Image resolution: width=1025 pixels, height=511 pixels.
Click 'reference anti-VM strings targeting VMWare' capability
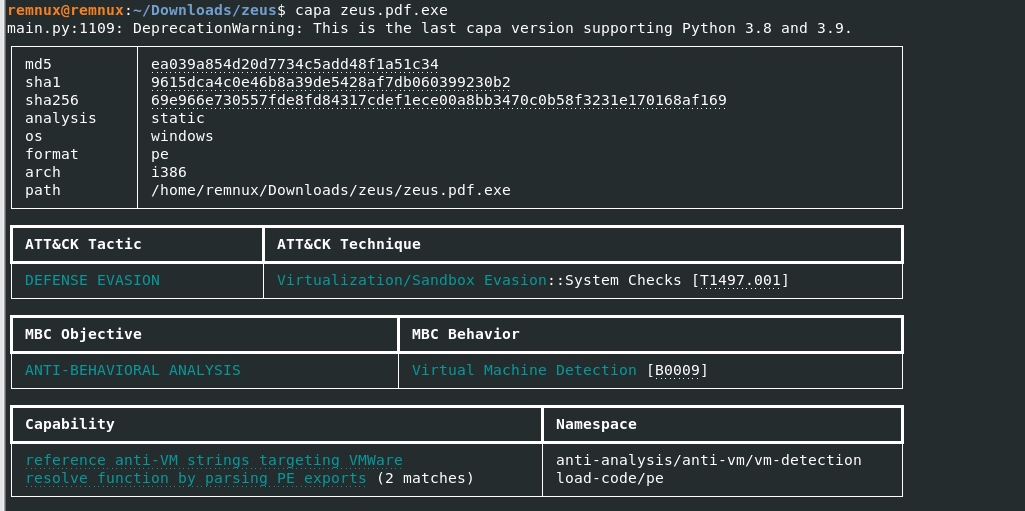click(x=214, y=460)
